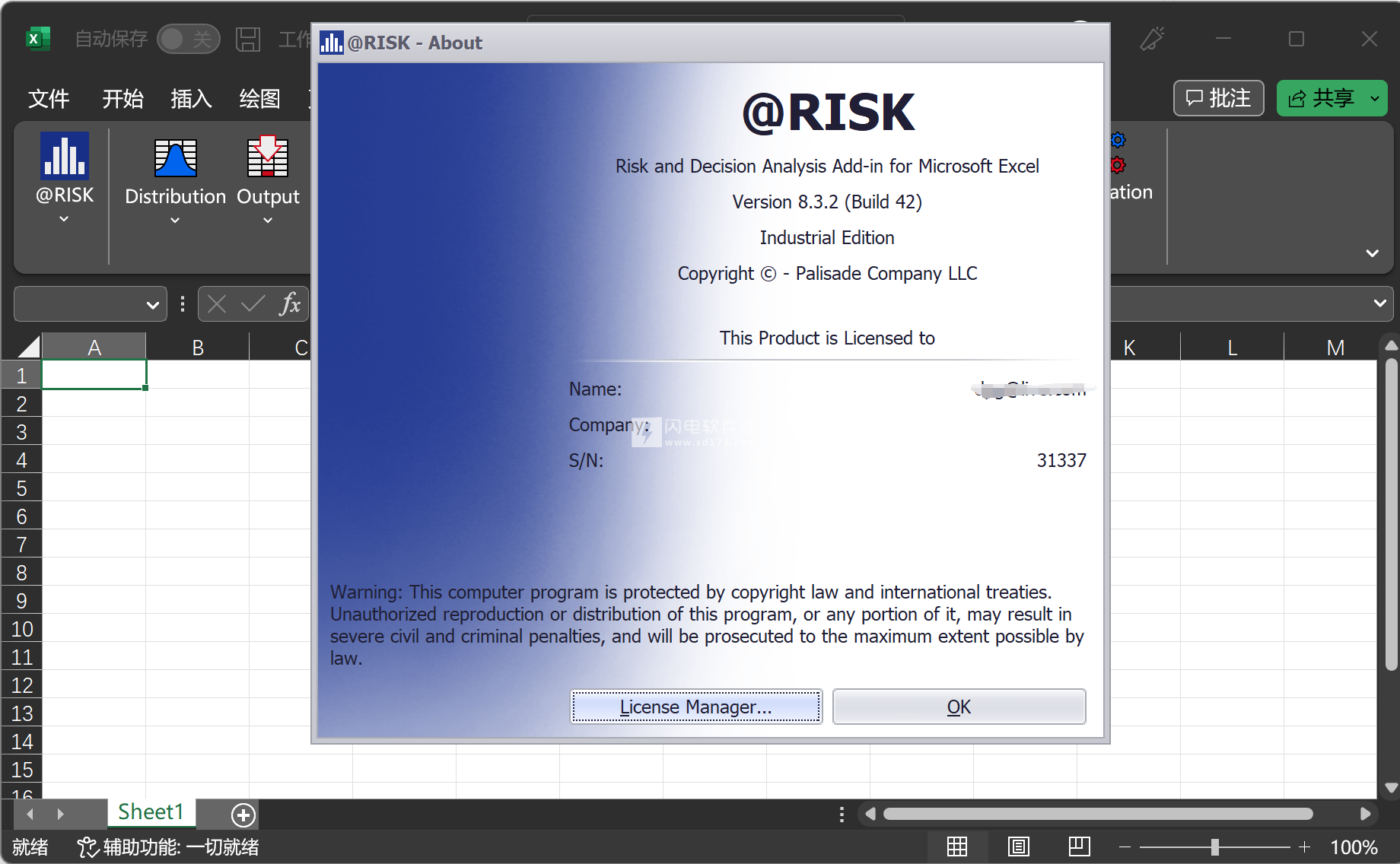
Task: Switch to Page Layout view icon
Action: [1018, 847]
